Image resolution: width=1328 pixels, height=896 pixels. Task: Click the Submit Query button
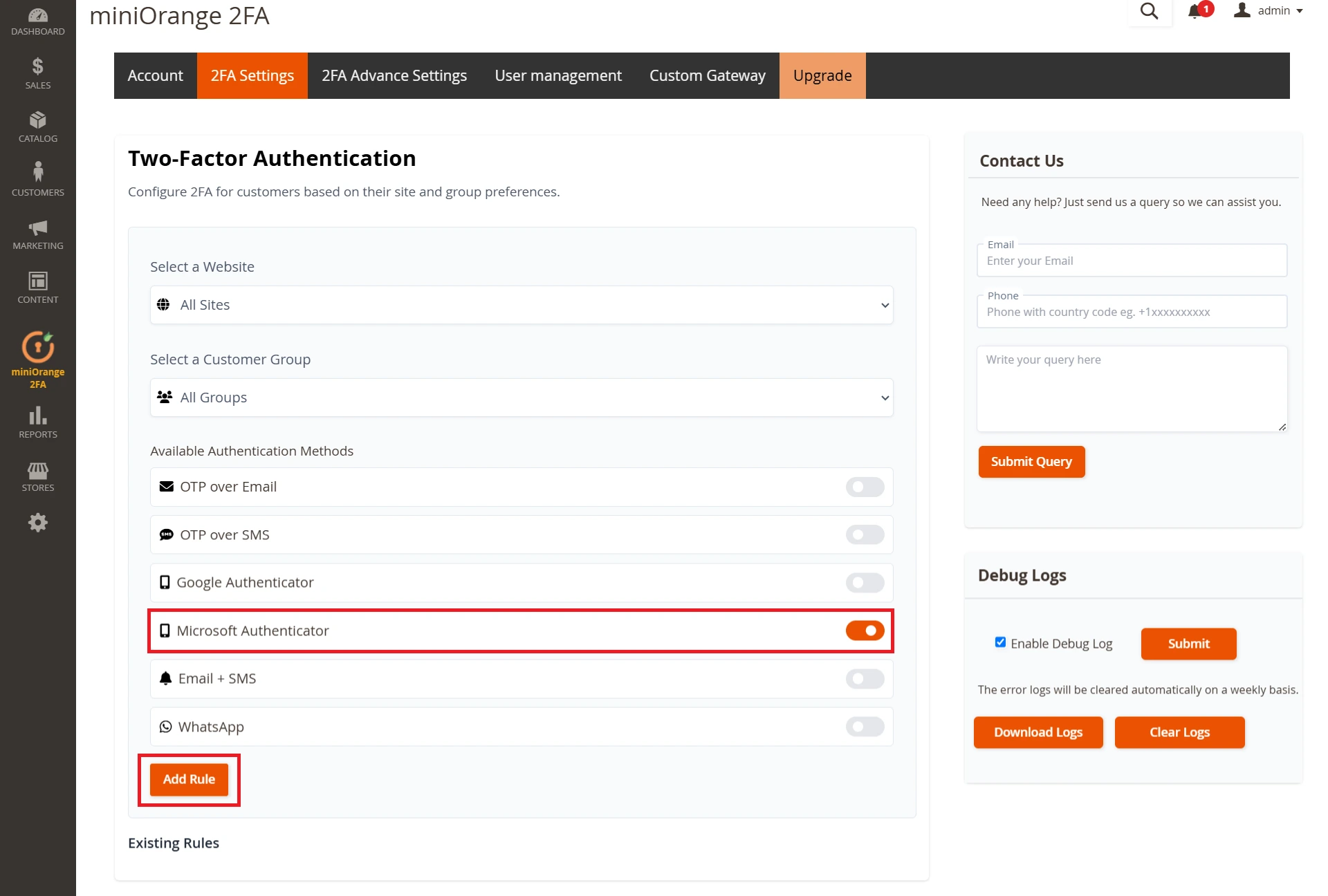click(1031, 462)
